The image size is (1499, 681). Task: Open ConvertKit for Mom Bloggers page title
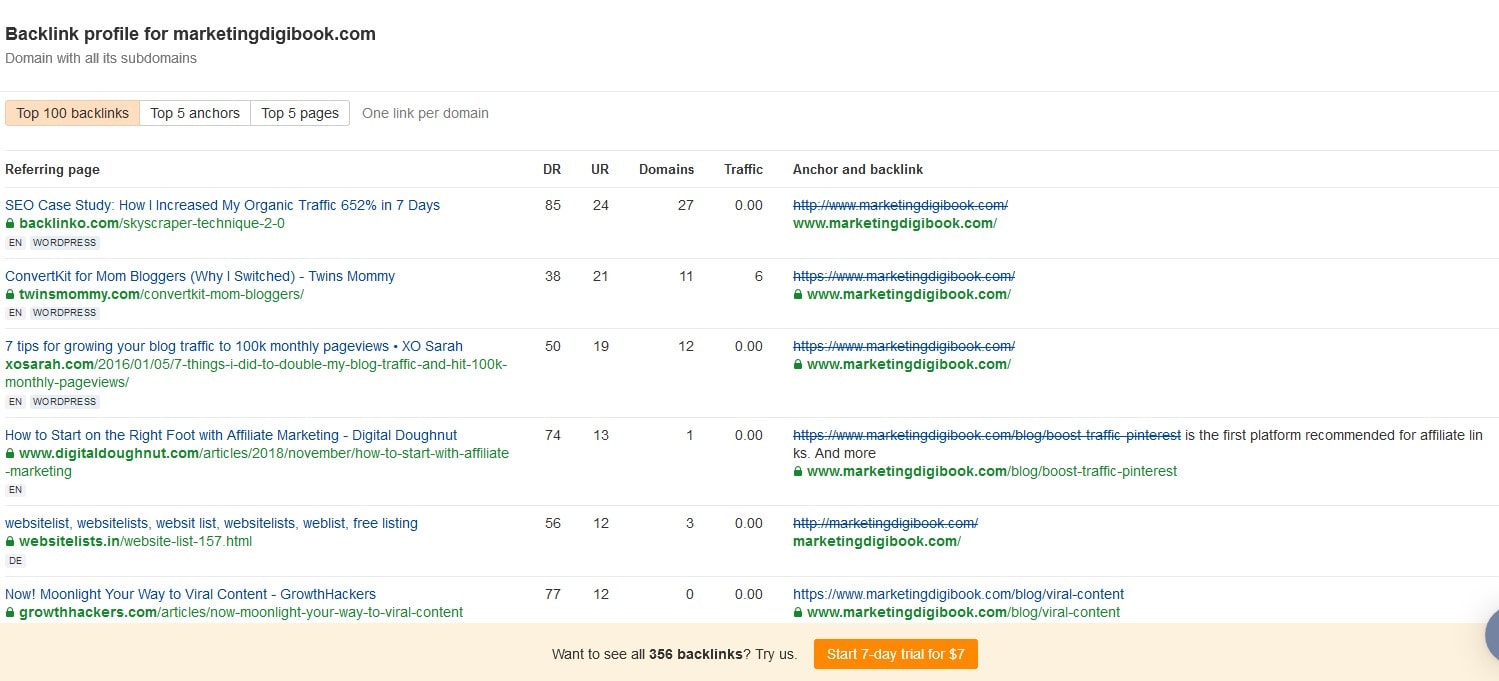200,276
